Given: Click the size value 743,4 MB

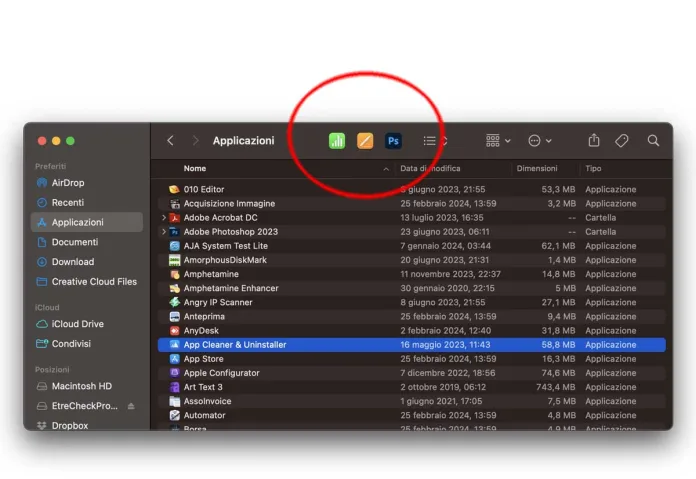Looking at the screenshot, I should pyautogui.click(x=556, y=387).
